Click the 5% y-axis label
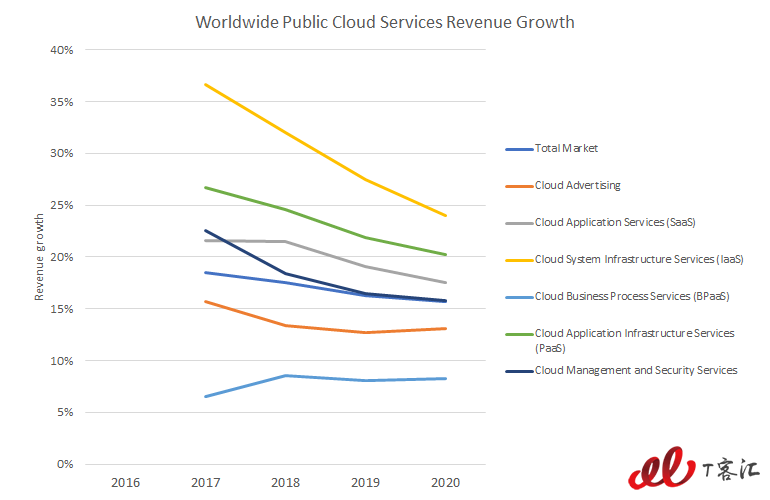Viewport: 770px width, 500px height. pyautogui.click(x=65, y=412)
